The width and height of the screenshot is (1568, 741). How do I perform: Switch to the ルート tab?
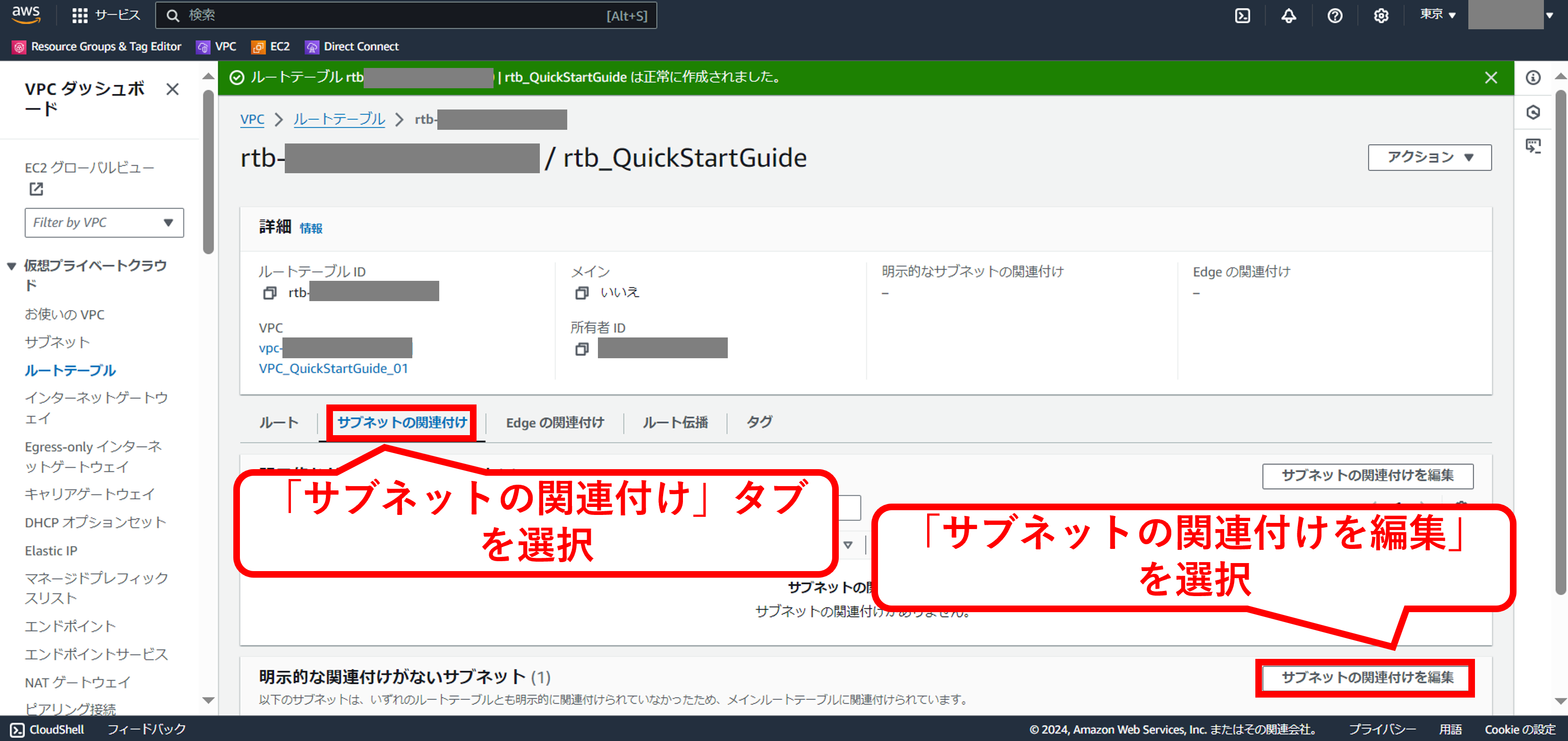278,422
